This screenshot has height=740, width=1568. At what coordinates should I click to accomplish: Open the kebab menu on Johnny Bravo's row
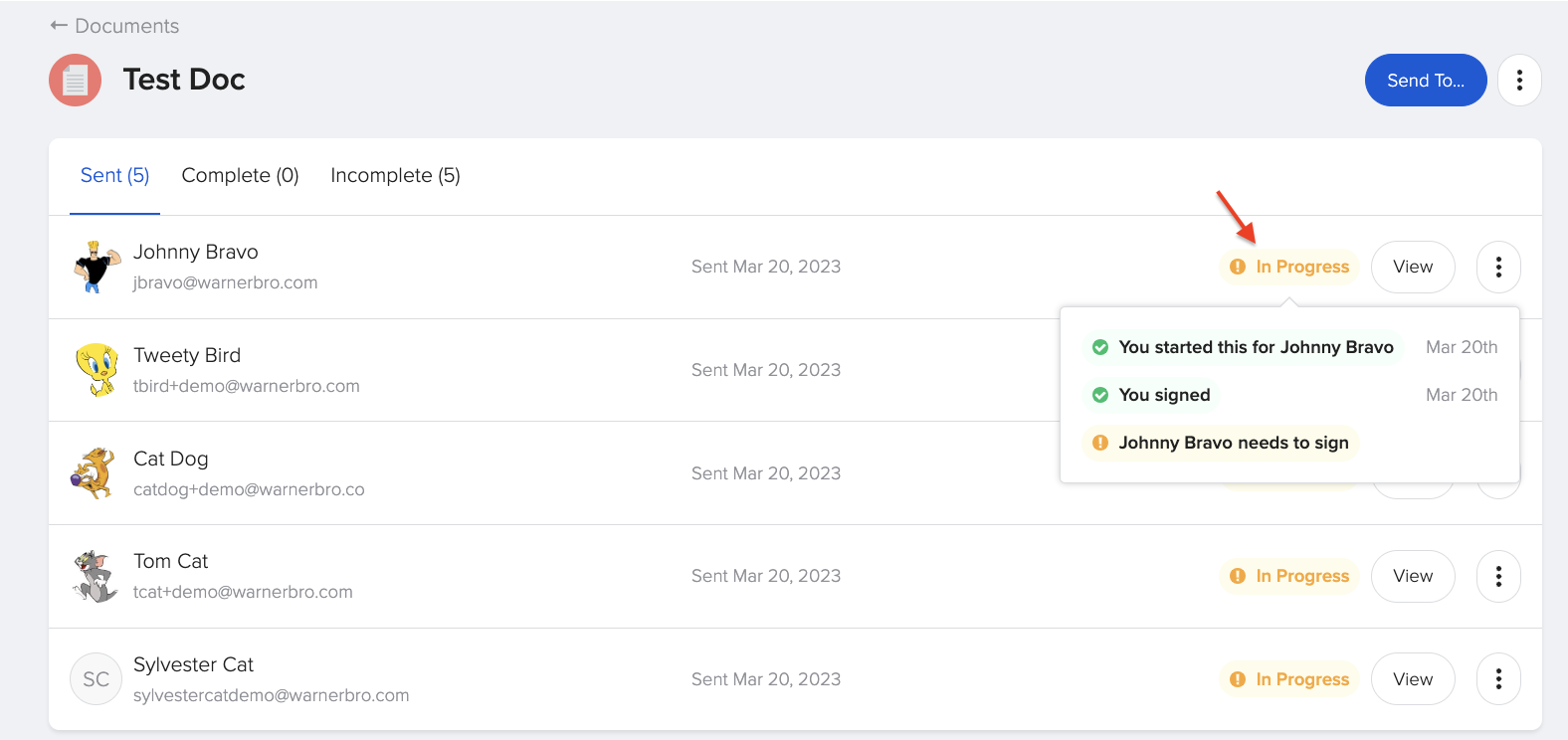point(1498,267)
